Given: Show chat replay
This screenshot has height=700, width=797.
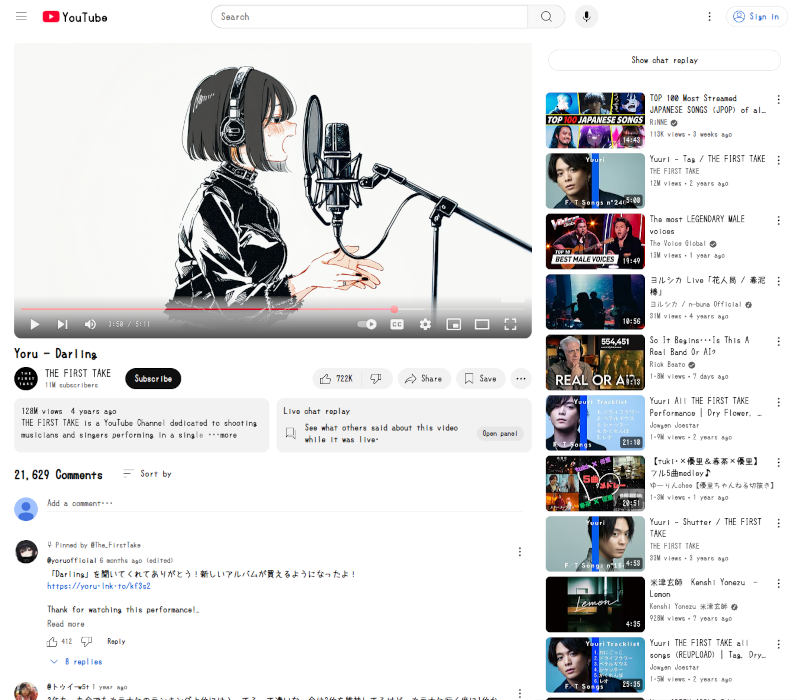Looking at the screenshot, I should [664, 60].
